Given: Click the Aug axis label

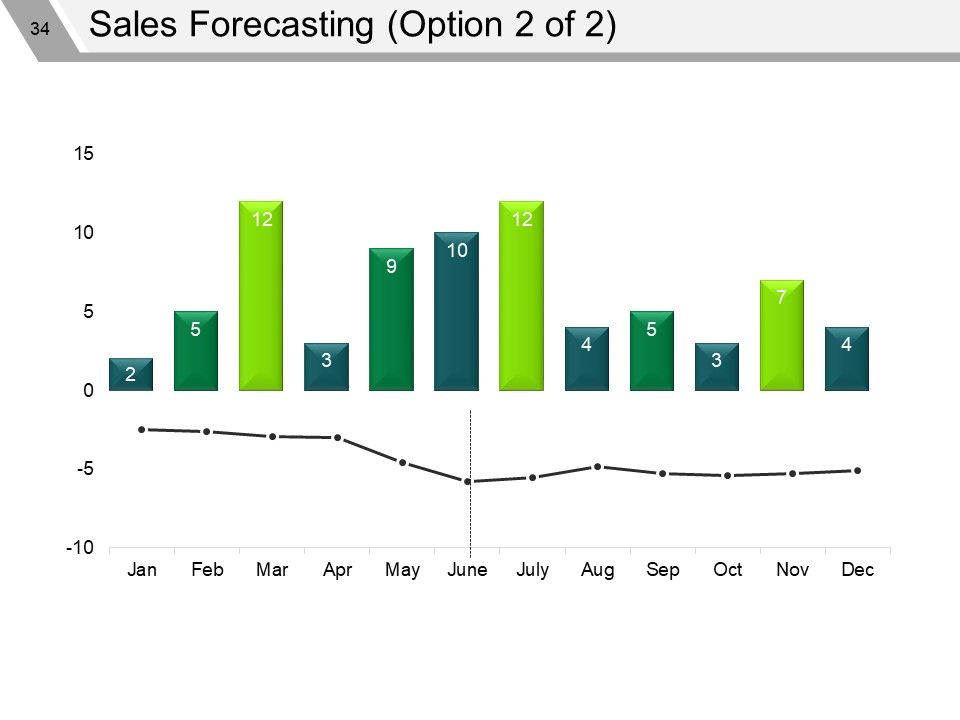Looking at the screenshot, I should [x=598, y=570].
